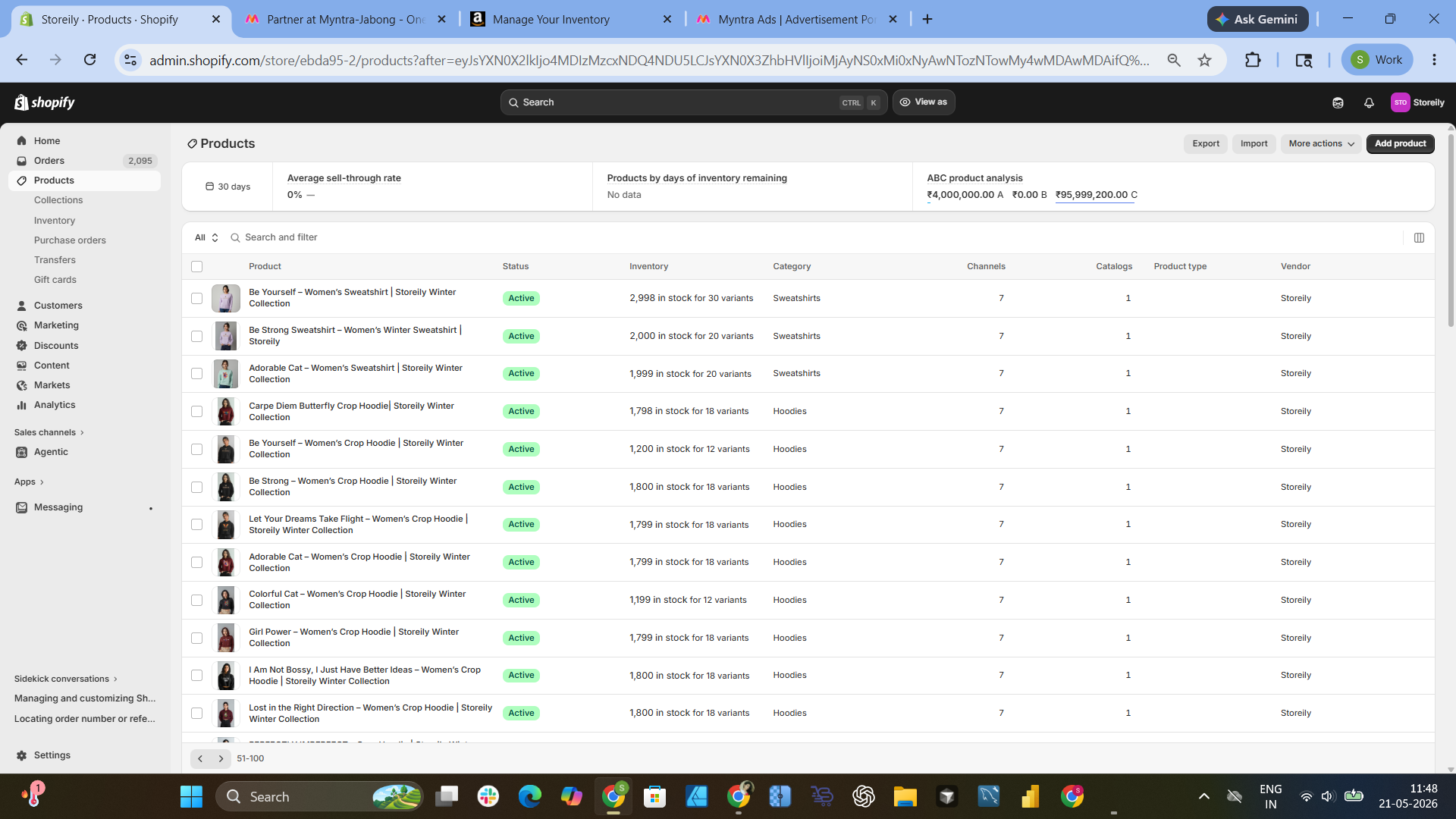Image resolution: width=1456 pixels, height=819 pixels.
Task: Click the Wi-Fi icon in system tray
Action: 1306,797
